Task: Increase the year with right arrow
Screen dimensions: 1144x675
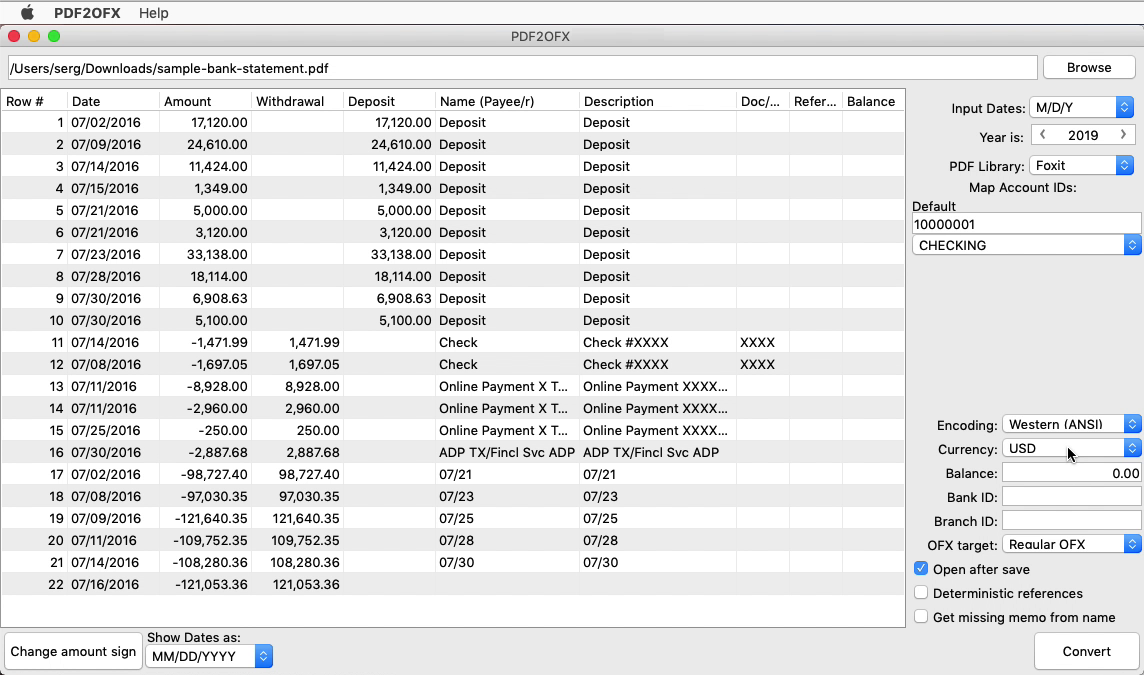Action: 1123,135
